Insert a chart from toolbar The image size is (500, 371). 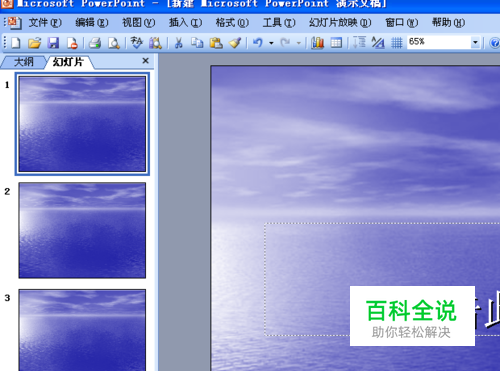click(x=317, y=43)
